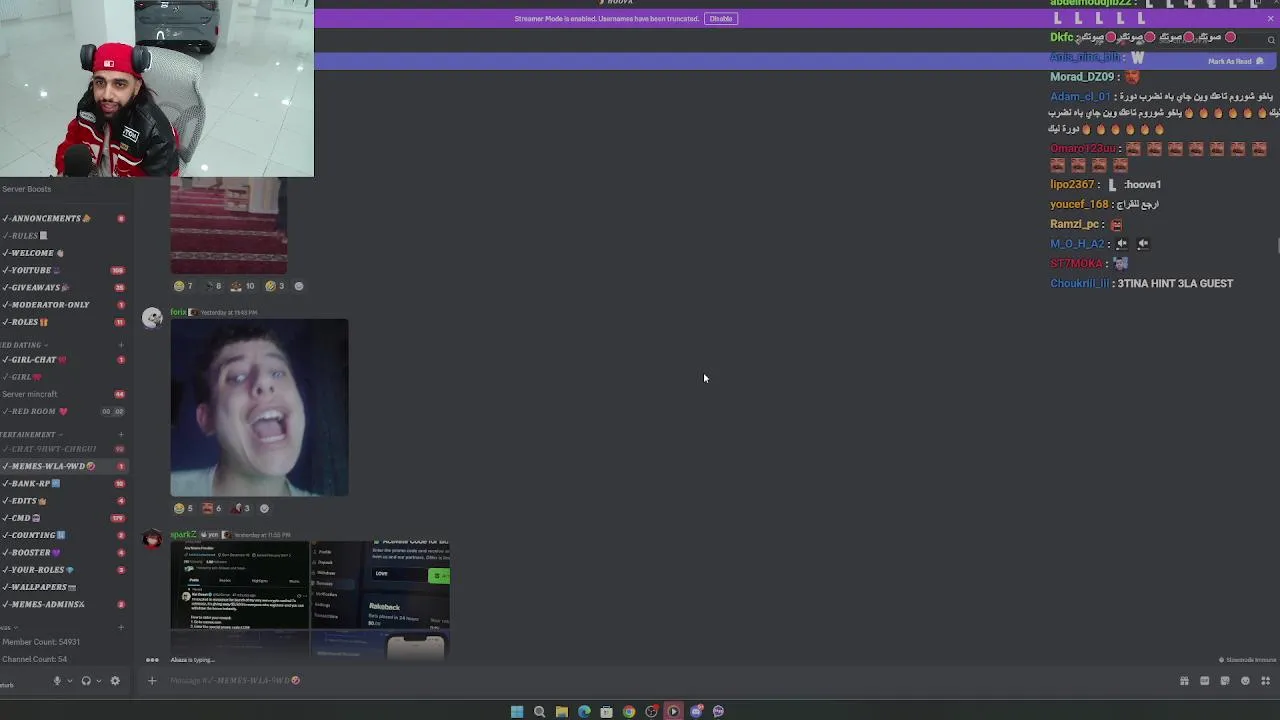
Task: Collapse the DATING category
Action: 24,345
